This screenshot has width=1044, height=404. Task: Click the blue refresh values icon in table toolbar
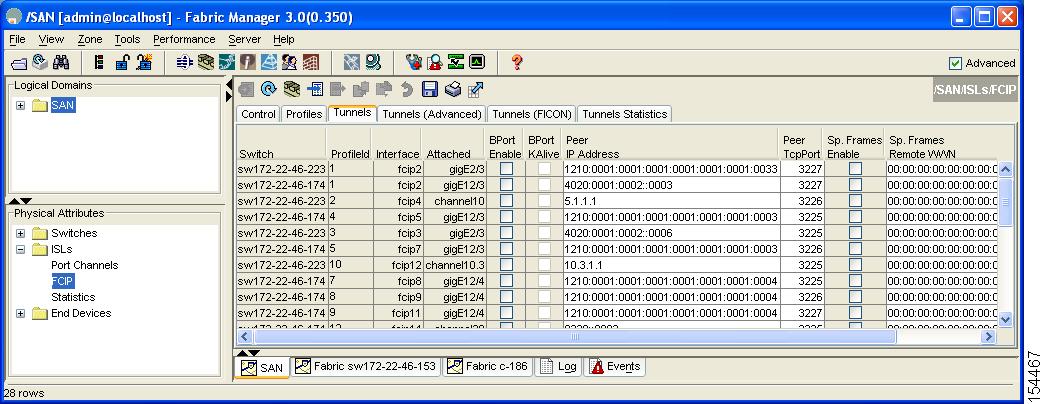click(268, 89)
